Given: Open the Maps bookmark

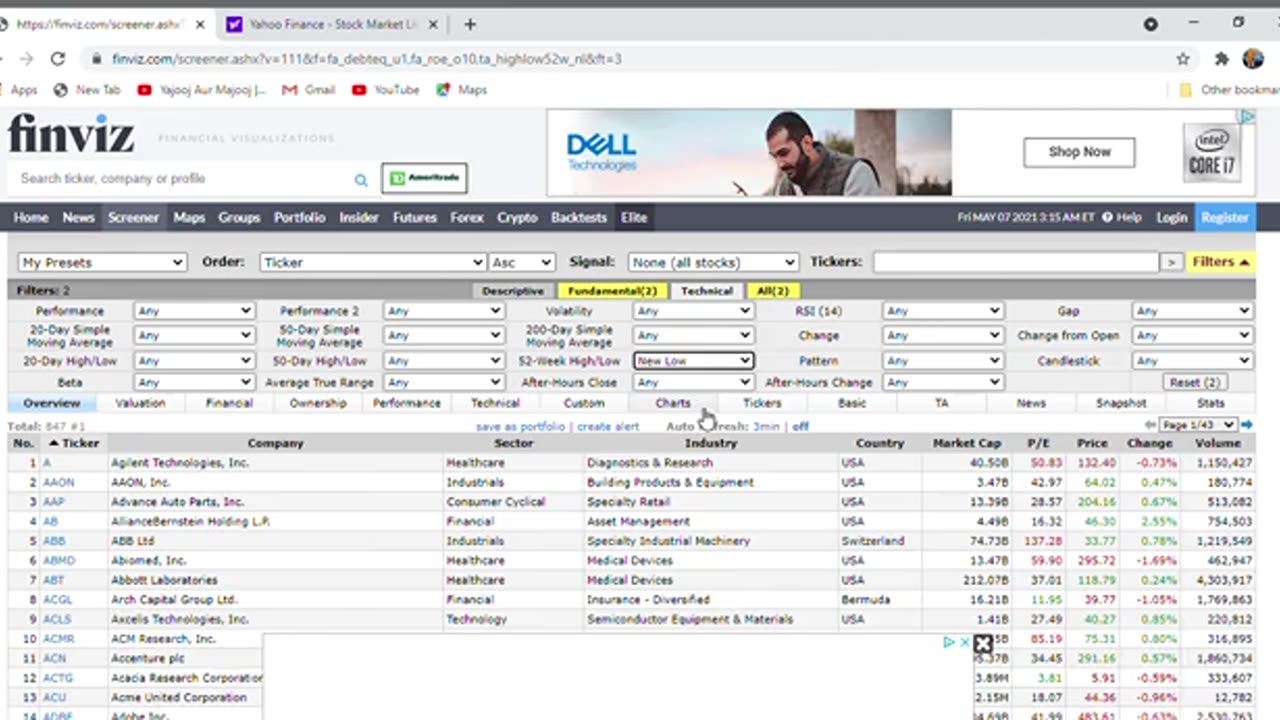Looking at the screenshot, I should pyautogui.click(x=462, y=90).
